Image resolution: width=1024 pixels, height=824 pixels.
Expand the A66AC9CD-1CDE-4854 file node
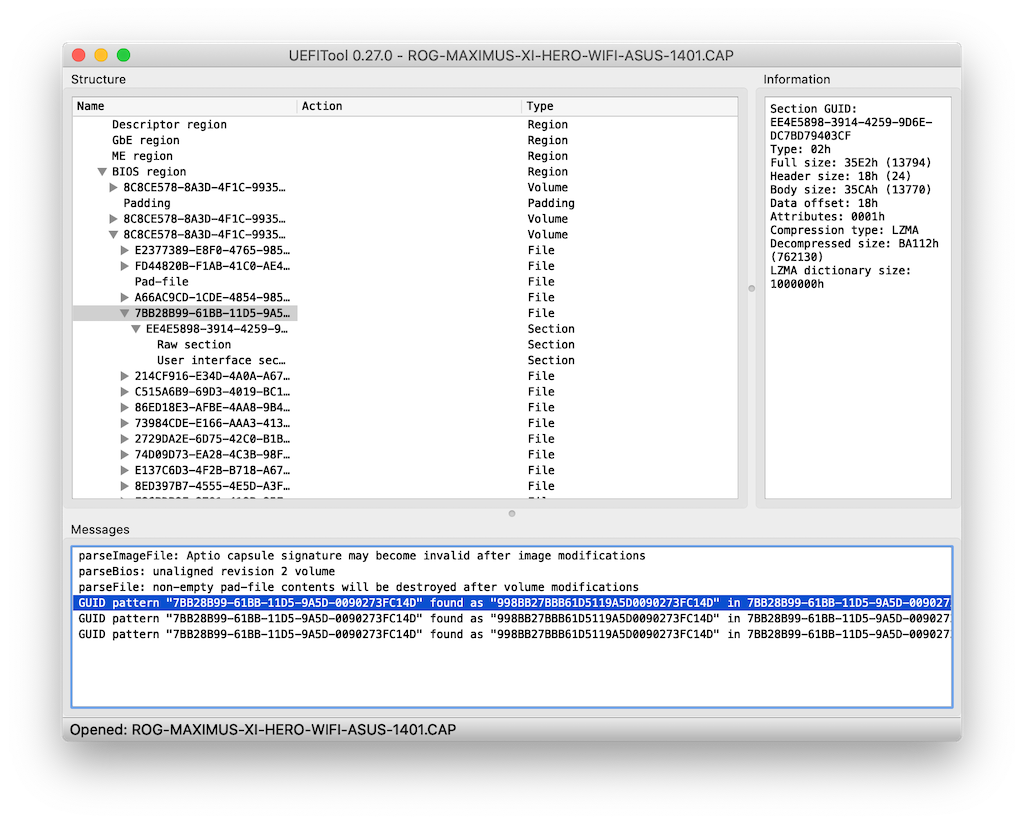pyautogui.click(x=125, y=297)
